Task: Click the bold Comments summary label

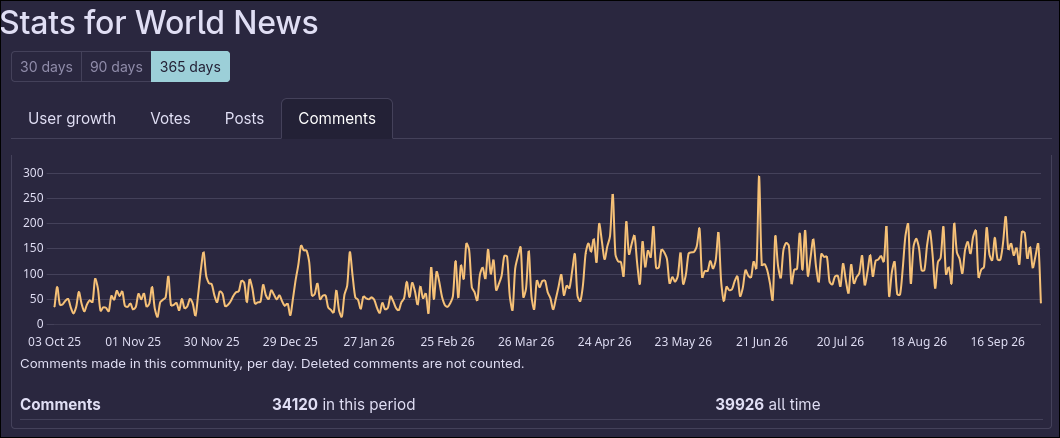Action: (60, 405)
